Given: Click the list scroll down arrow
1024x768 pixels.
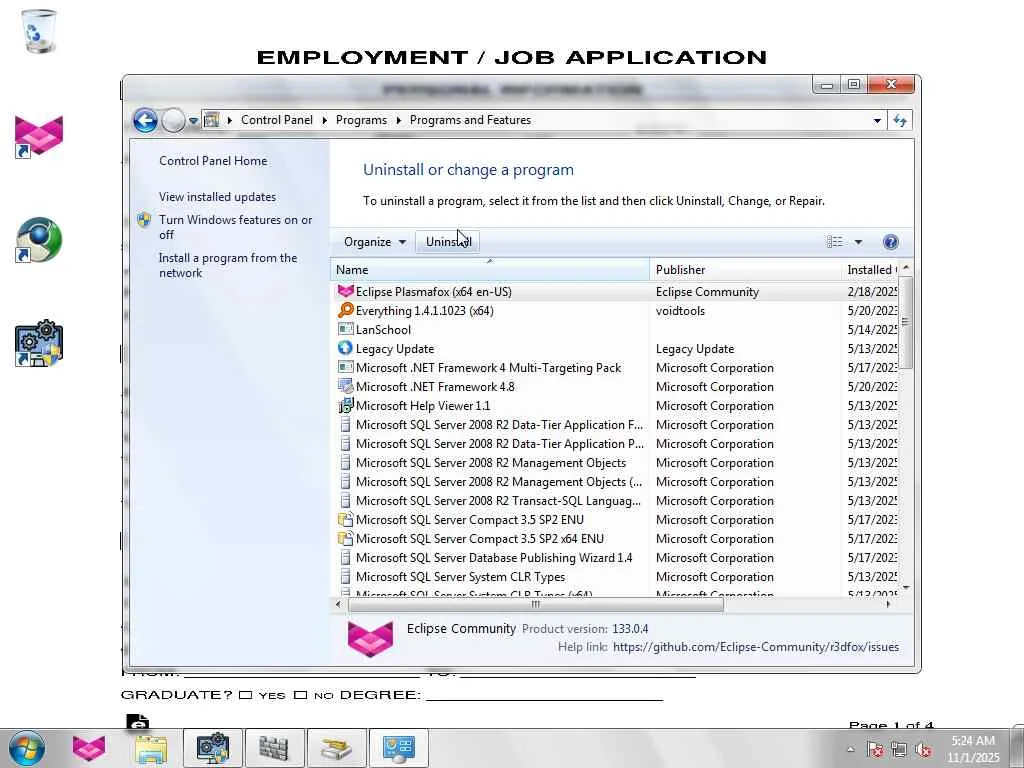Looking at the screenshot, I should (x=905, y=588).
